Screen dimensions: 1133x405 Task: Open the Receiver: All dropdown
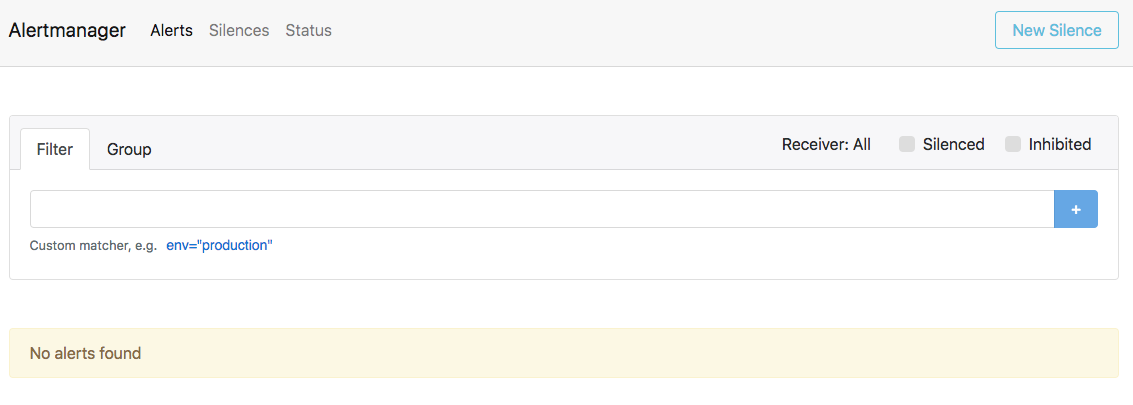(826, 145)
